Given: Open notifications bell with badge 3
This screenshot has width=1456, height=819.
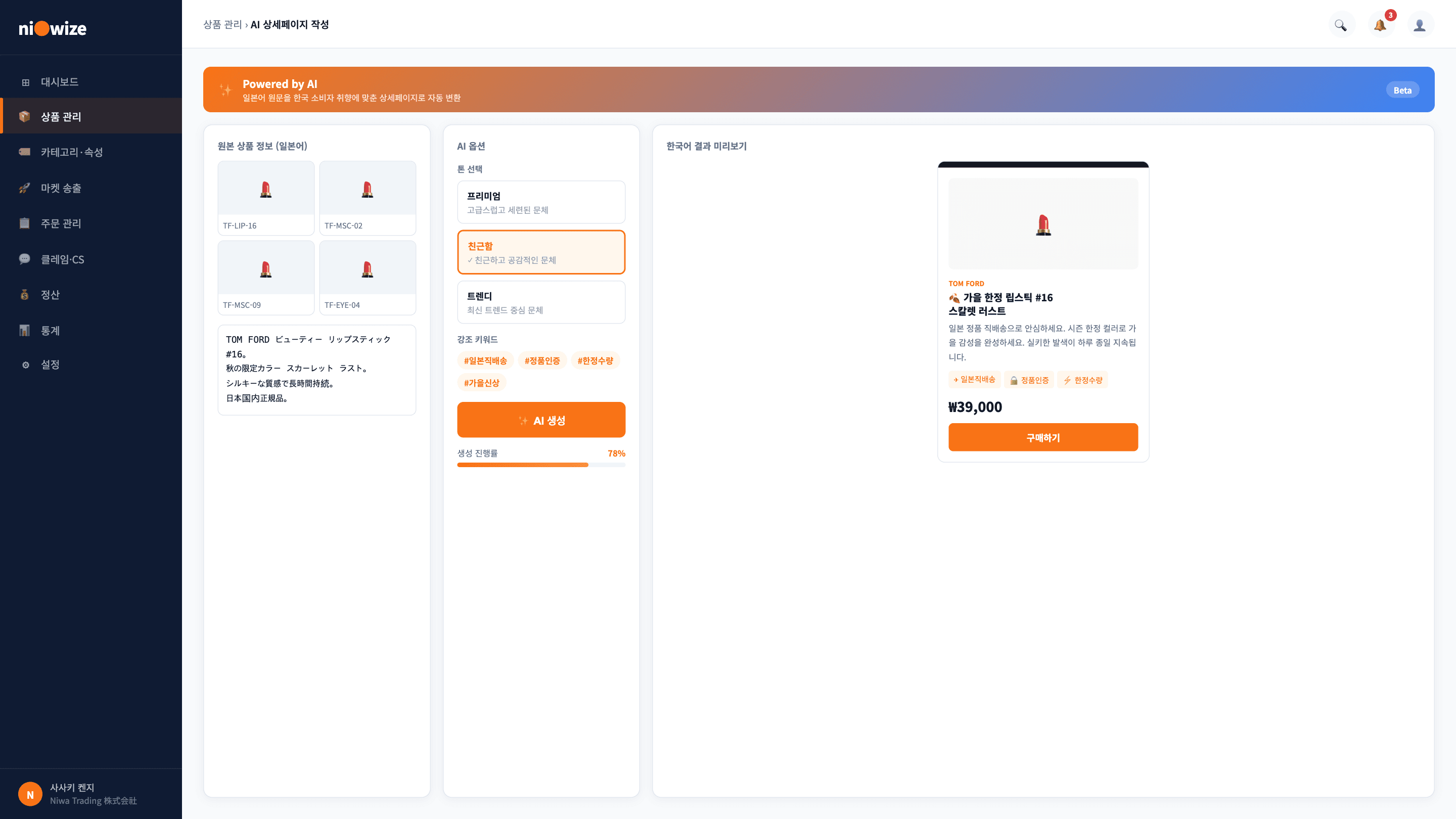Looking at the screenshot, I should click(1380, 25).
